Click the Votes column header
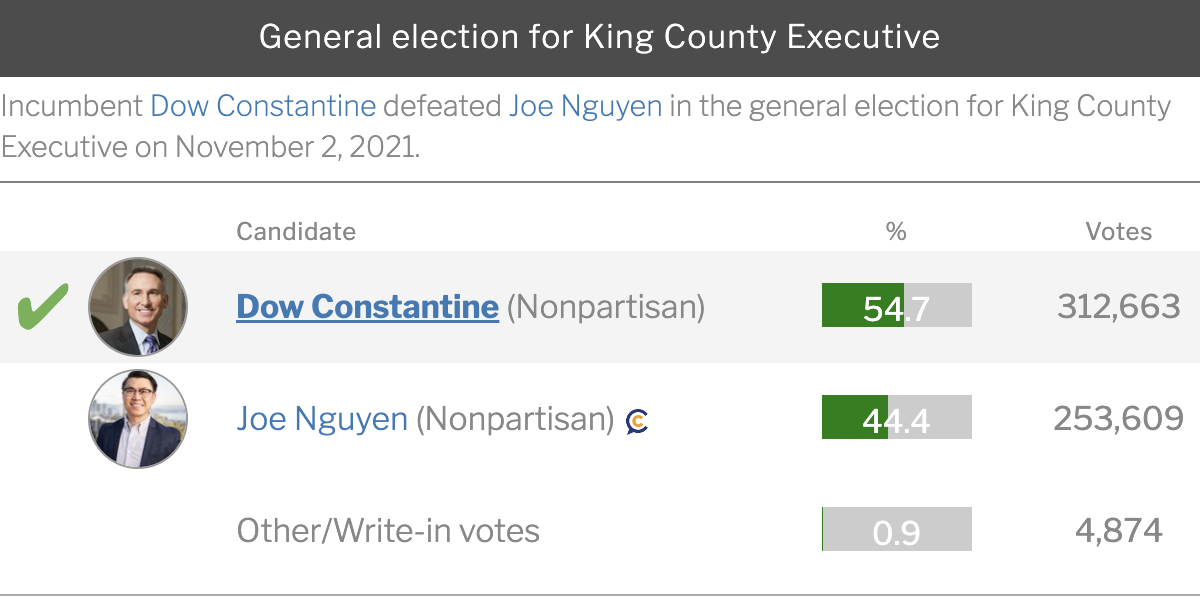This screenshot has height=602, width=1202. click(x=1118, y=232)
